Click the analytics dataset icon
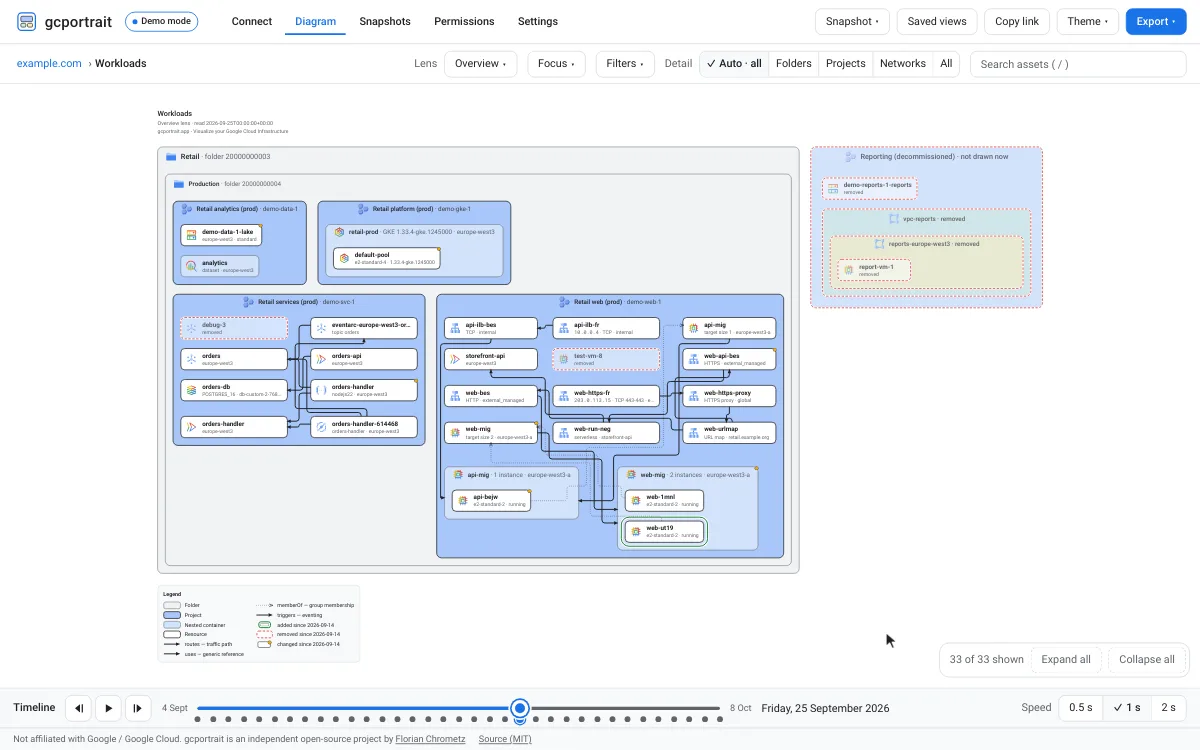This screenshot has height=750, width=1200. tap(191, 266)
